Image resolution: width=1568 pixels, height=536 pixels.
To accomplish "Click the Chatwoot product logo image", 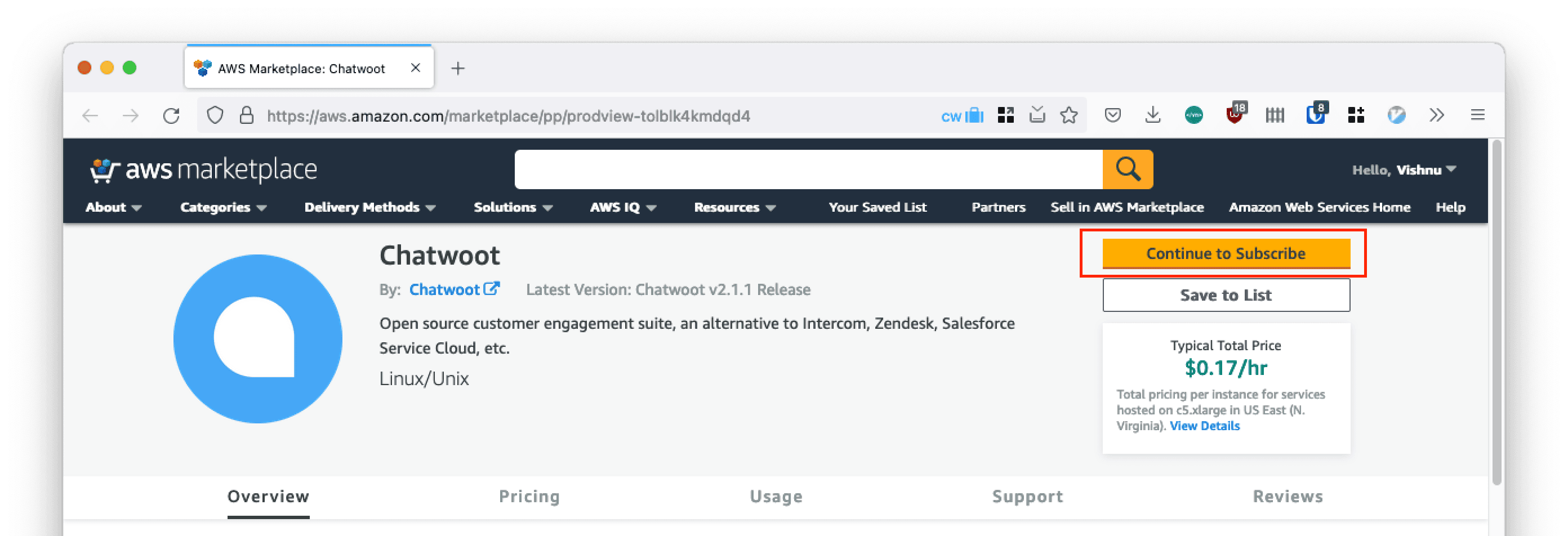I will tap(257, 339).
